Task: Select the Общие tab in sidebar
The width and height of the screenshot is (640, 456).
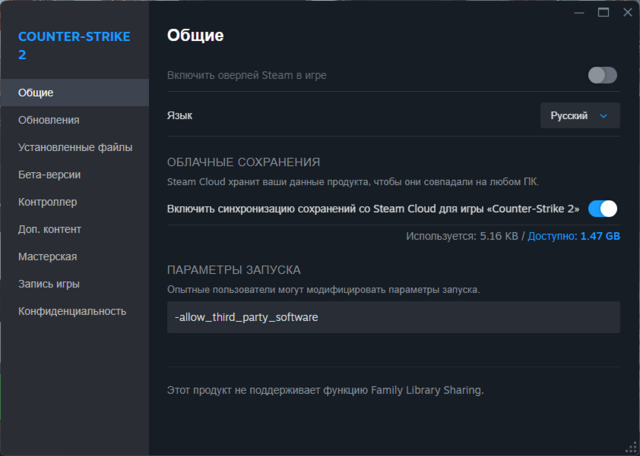Action: pos(36,93)
